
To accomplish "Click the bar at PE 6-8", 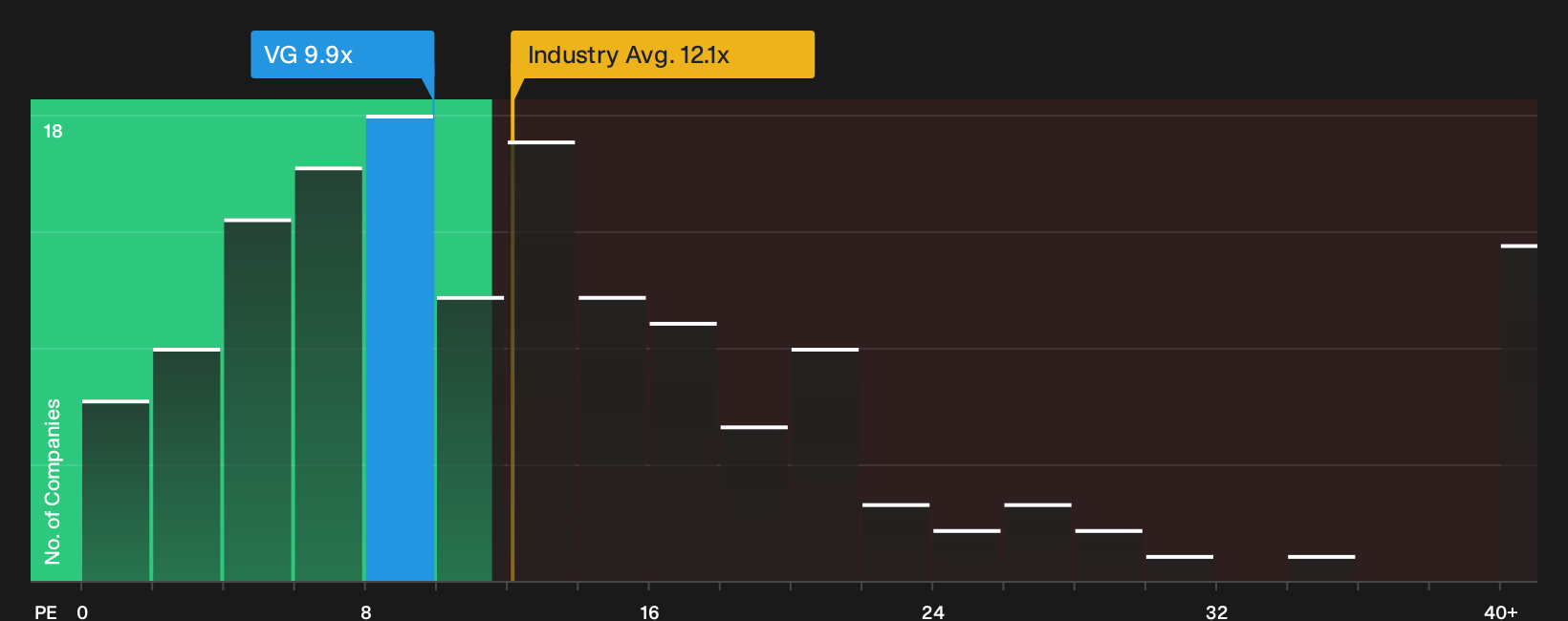I will click(329, 374).
